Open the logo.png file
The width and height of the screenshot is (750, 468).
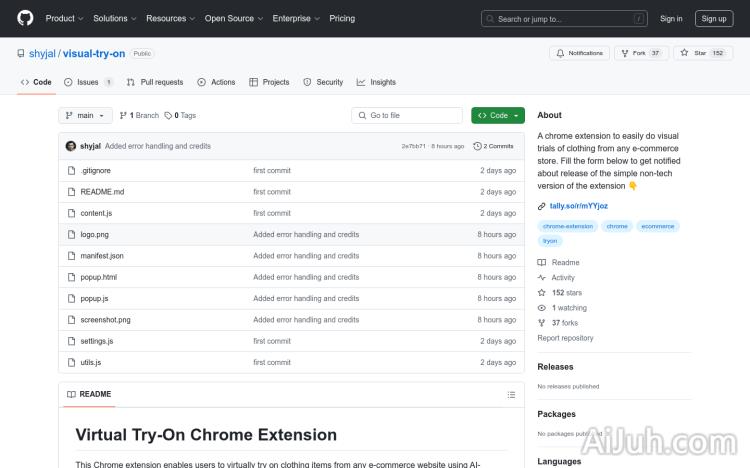[95, 234]
